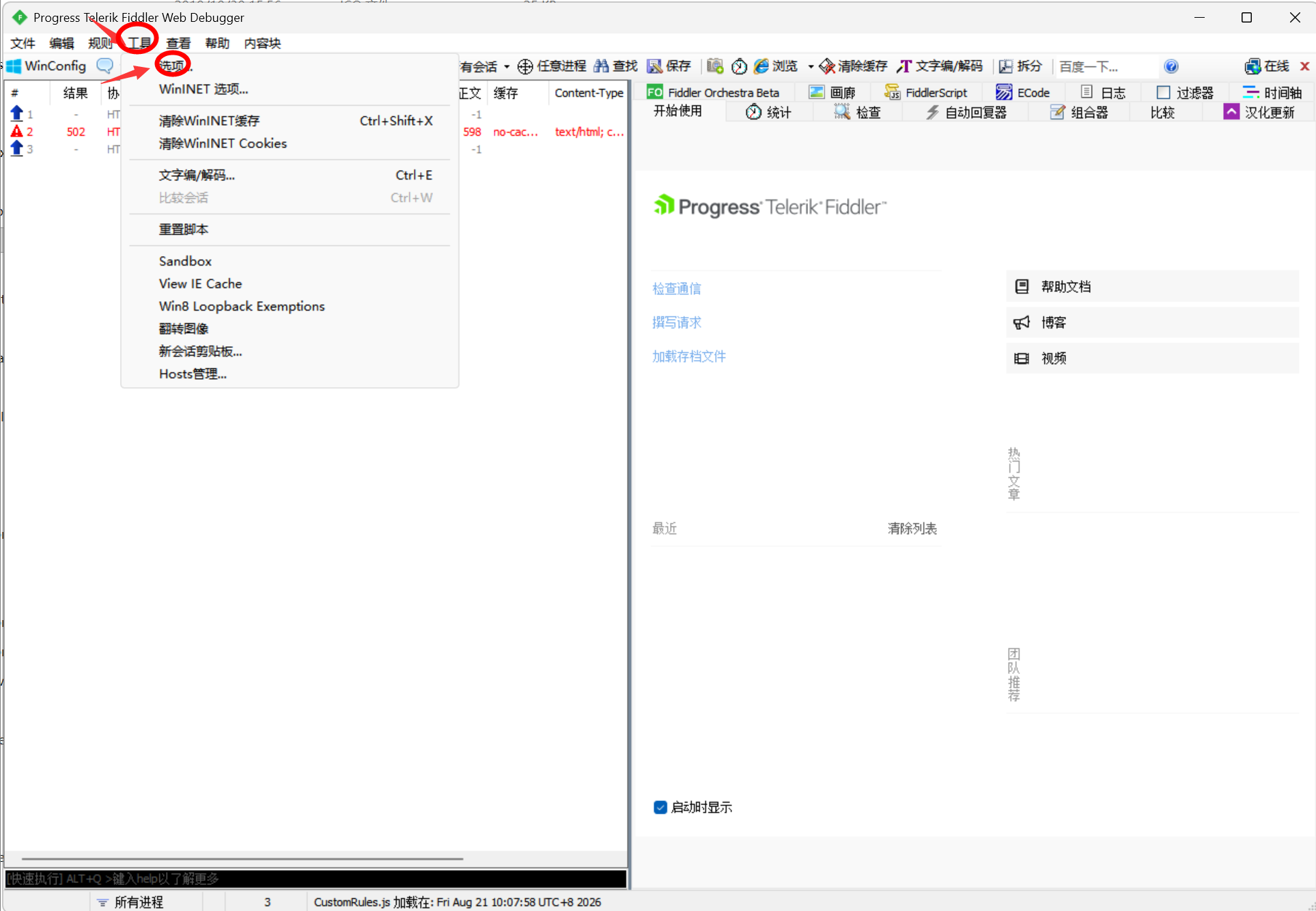Expand the keep sessions (会话) dropdown arrow
The image size is (1316, 911).
(x=507, y=66)
